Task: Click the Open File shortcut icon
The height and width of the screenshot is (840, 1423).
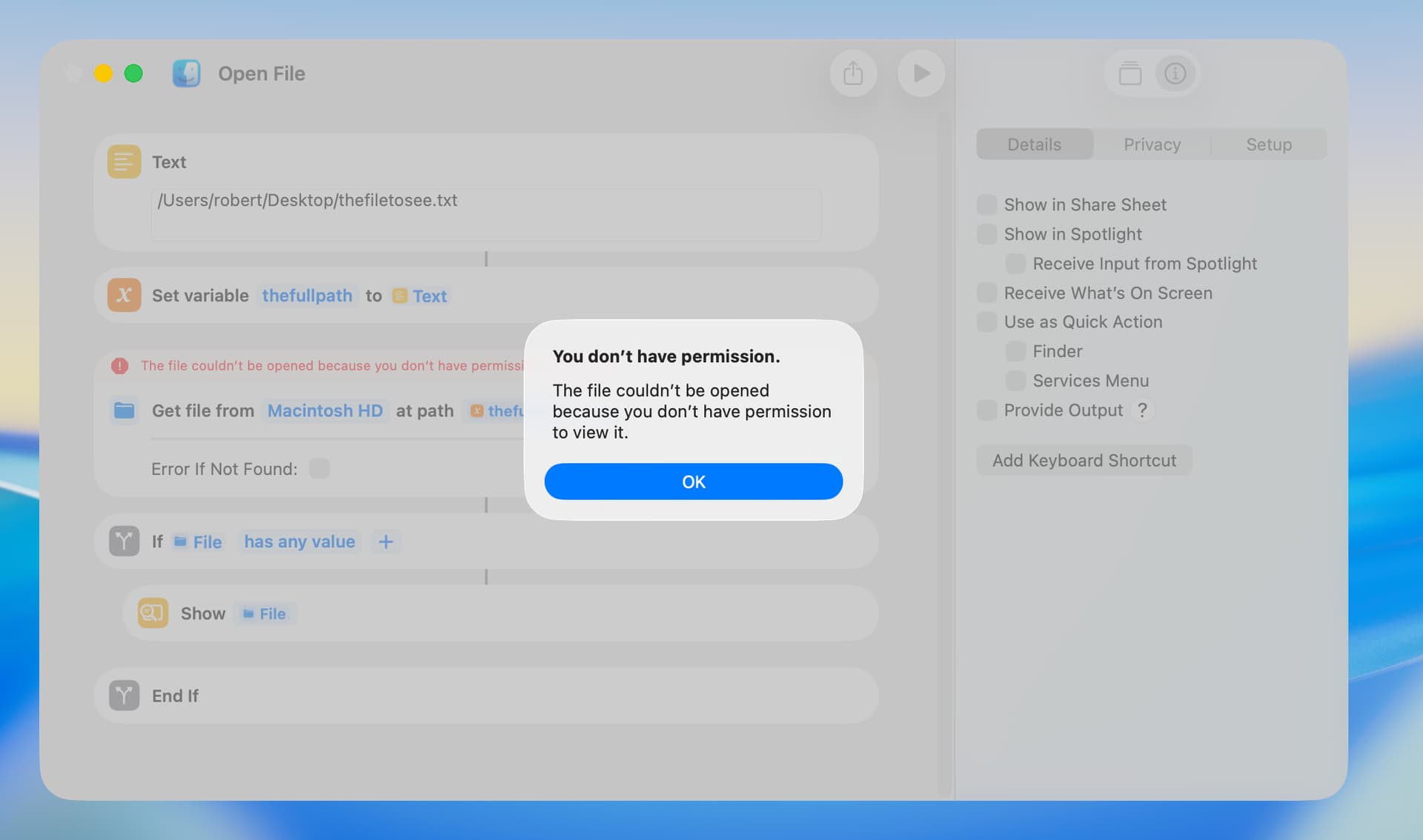Action: (187, 73)
